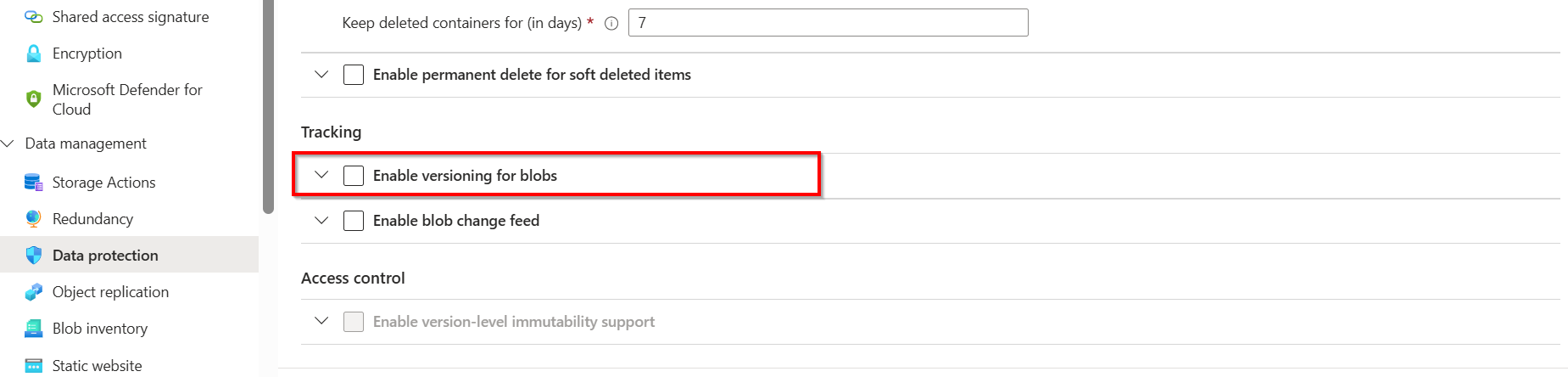Click the Microsoft Defender for Cloud shield icon

(34, 99)
